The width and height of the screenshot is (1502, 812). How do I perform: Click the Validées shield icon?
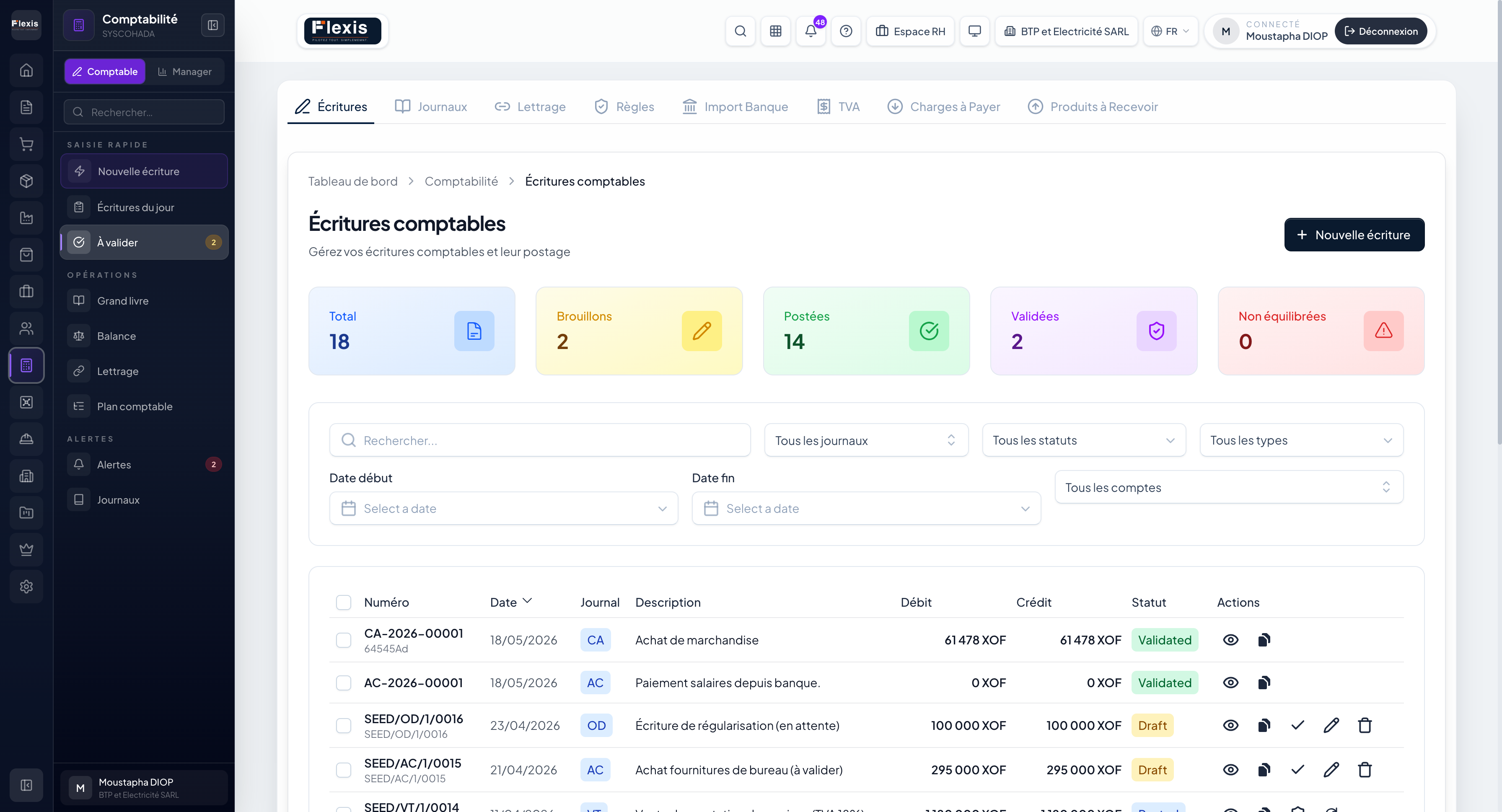pos(1156,331)
